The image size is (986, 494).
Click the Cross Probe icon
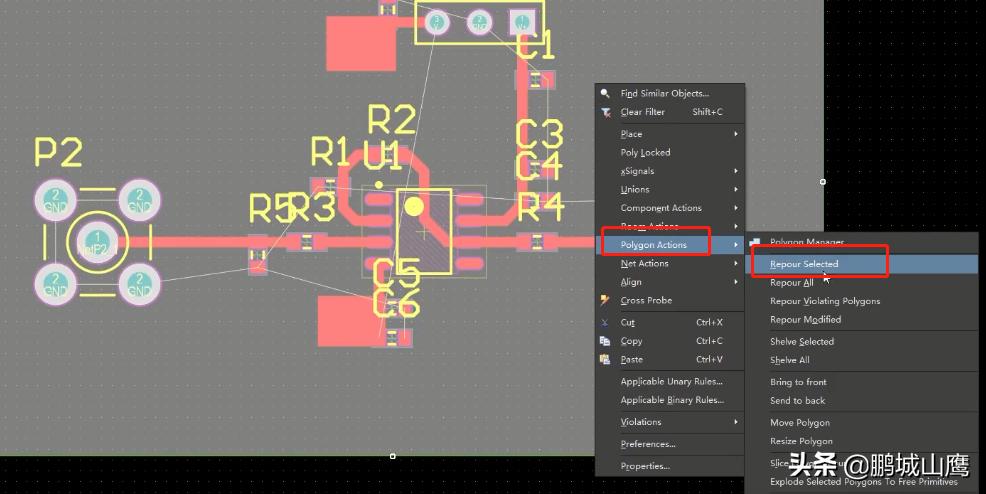tap(604, 300)
